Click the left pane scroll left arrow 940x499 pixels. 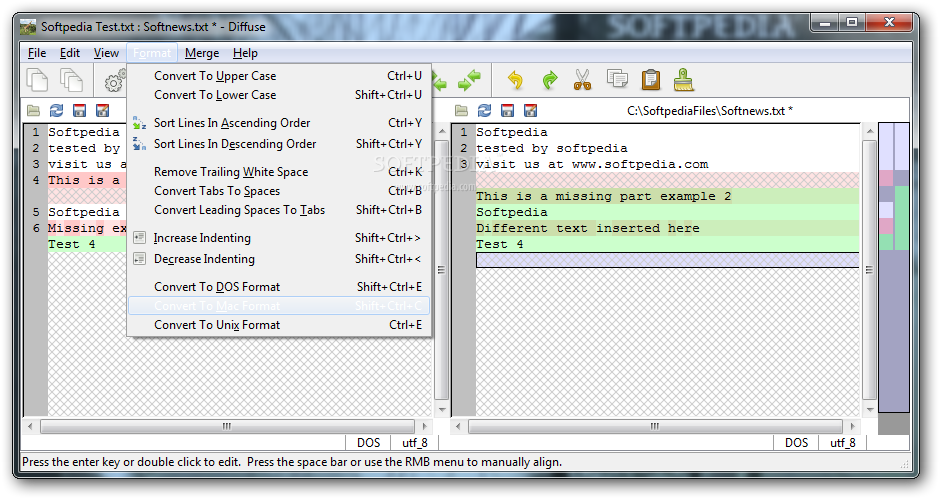point(31,426)
